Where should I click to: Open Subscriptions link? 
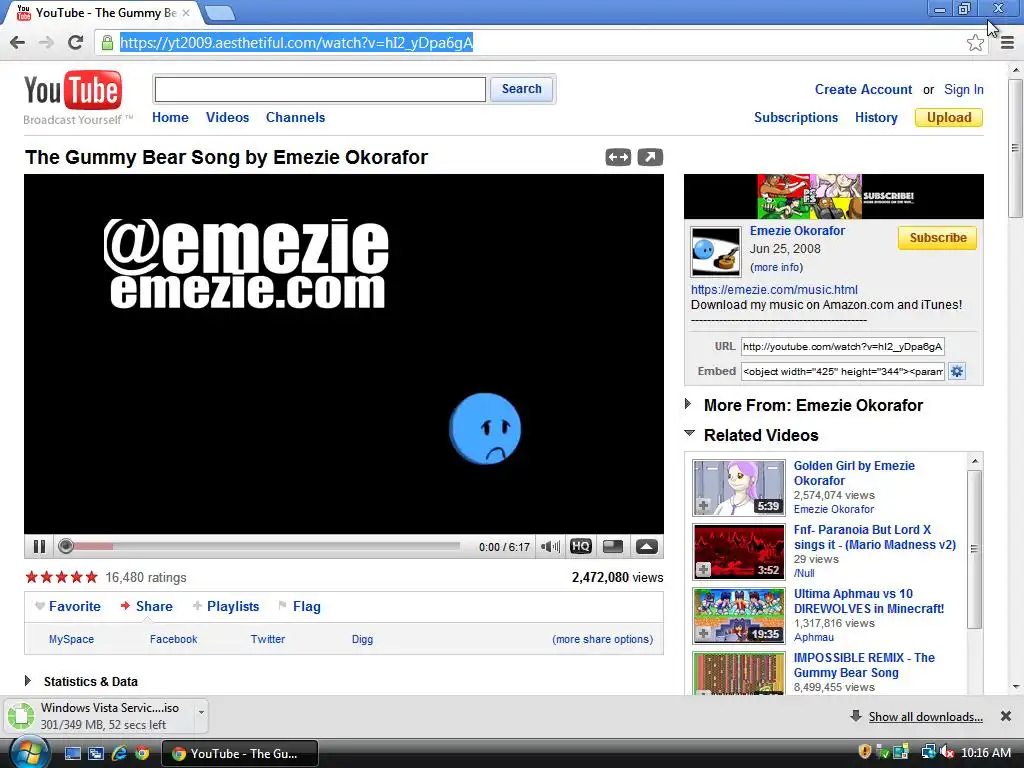[x=796, y=118]
